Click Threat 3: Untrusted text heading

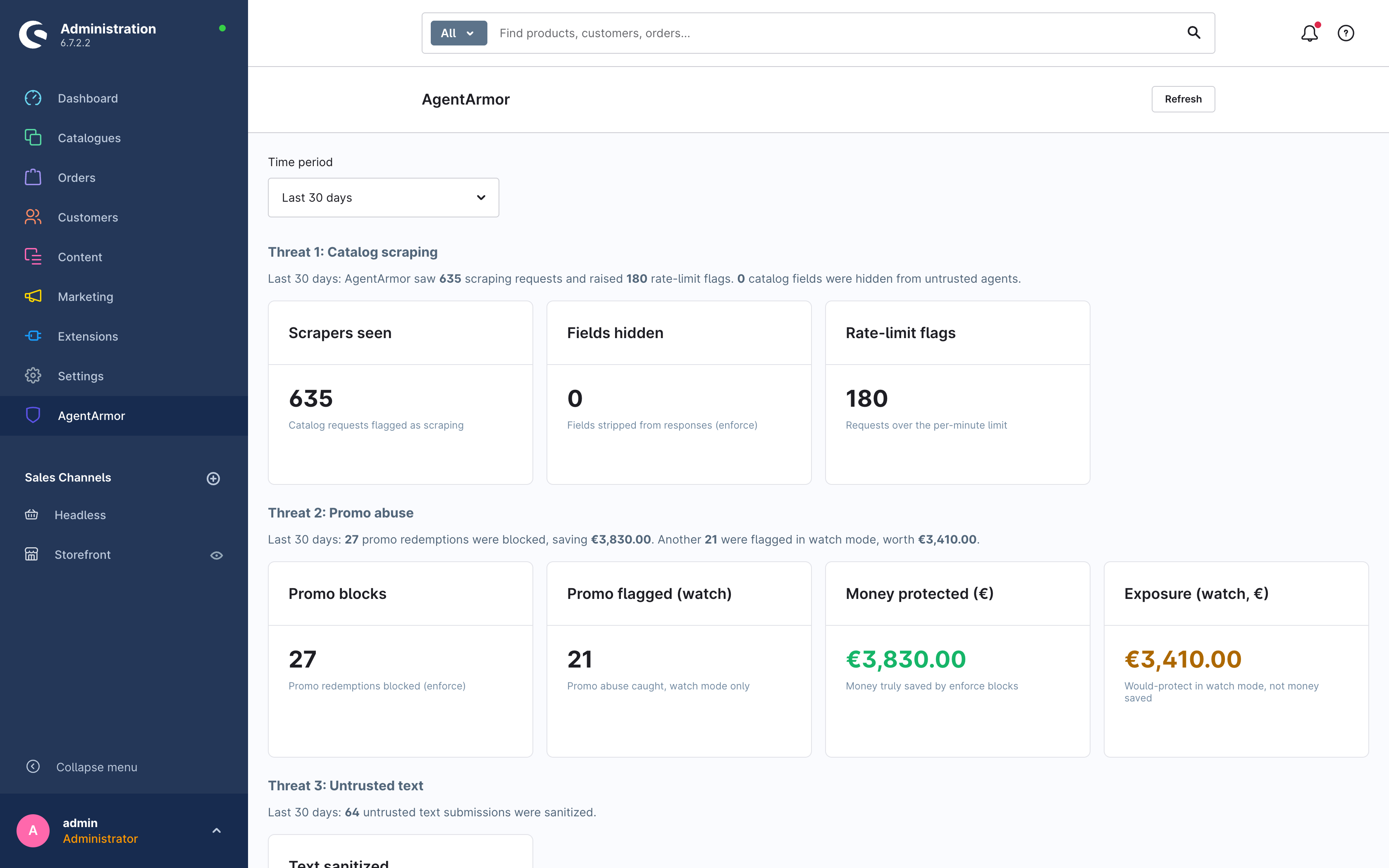coord(346,785)
